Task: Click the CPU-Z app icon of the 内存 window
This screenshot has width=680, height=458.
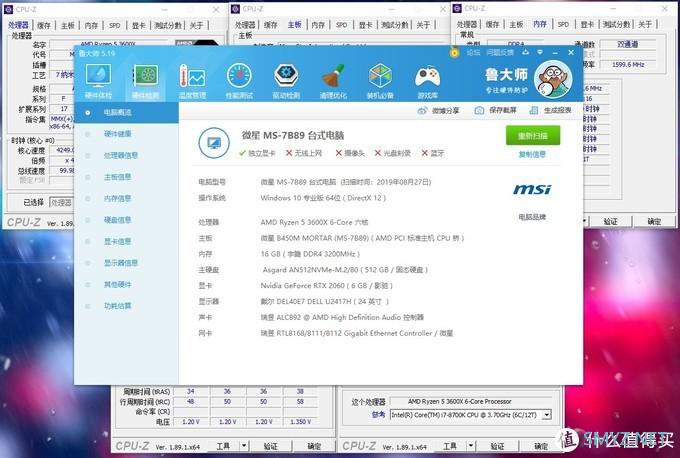Action: [457, 8]
